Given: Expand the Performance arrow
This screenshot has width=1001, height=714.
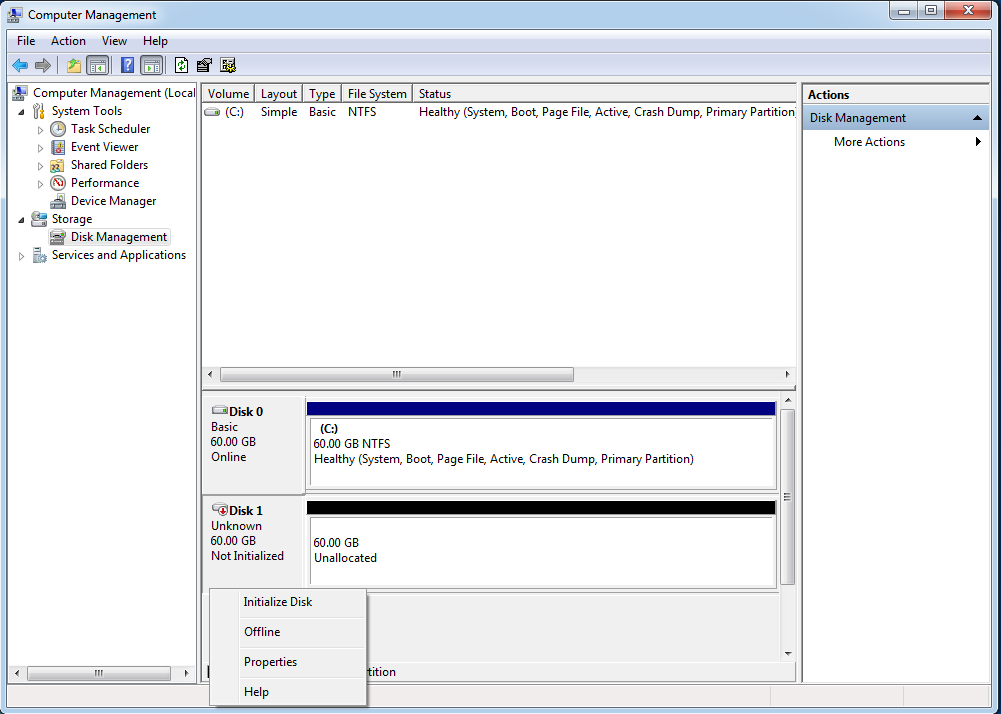Looking at the screenshot, I should (40, 183).
